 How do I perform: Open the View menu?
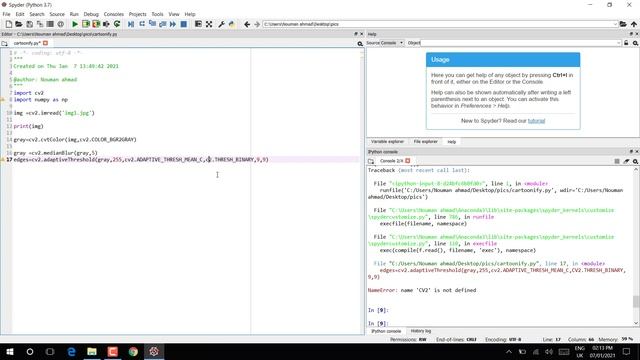coord(174,14)
